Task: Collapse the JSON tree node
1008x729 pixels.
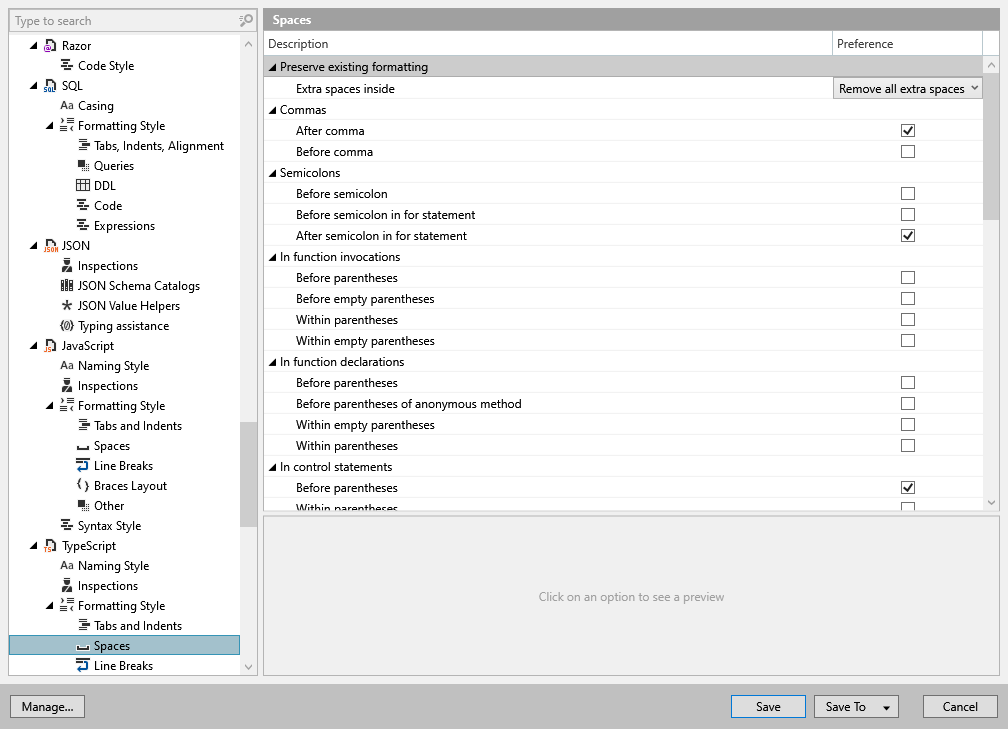Action: tap(33, 246)
